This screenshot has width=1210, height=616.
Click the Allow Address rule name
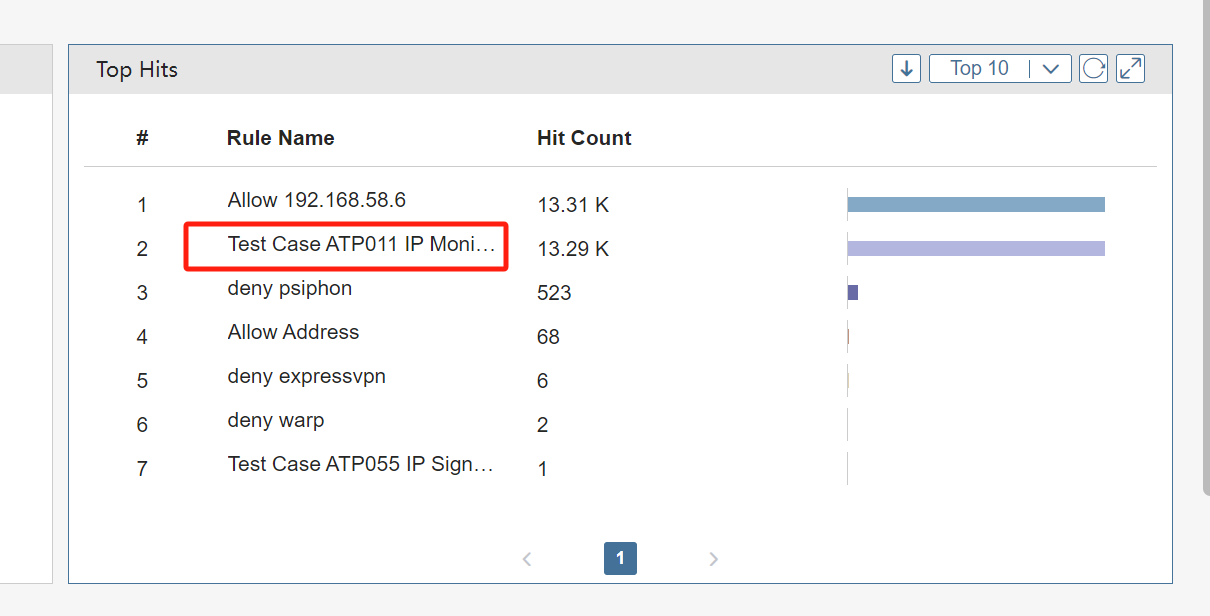293,332
